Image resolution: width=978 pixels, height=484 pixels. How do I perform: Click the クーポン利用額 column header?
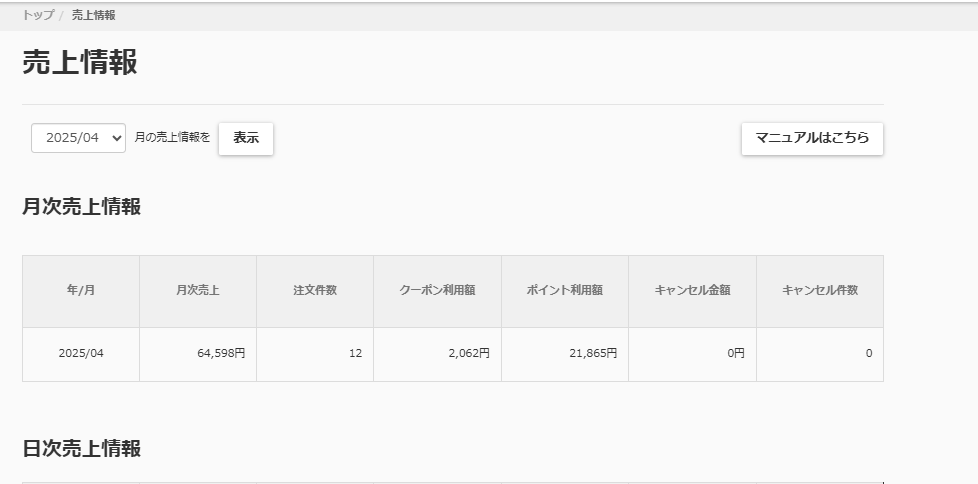[x=437, y=291]
